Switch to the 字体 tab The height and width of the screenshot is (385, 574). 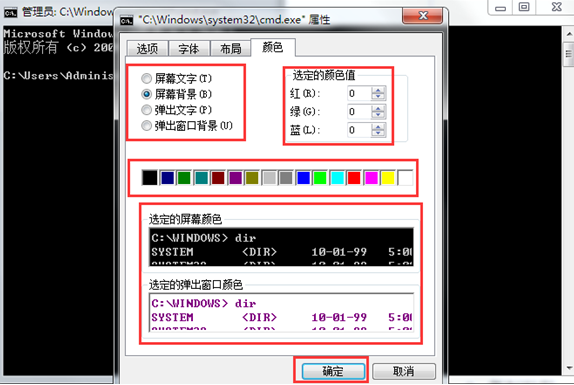[x=189, y=48]
